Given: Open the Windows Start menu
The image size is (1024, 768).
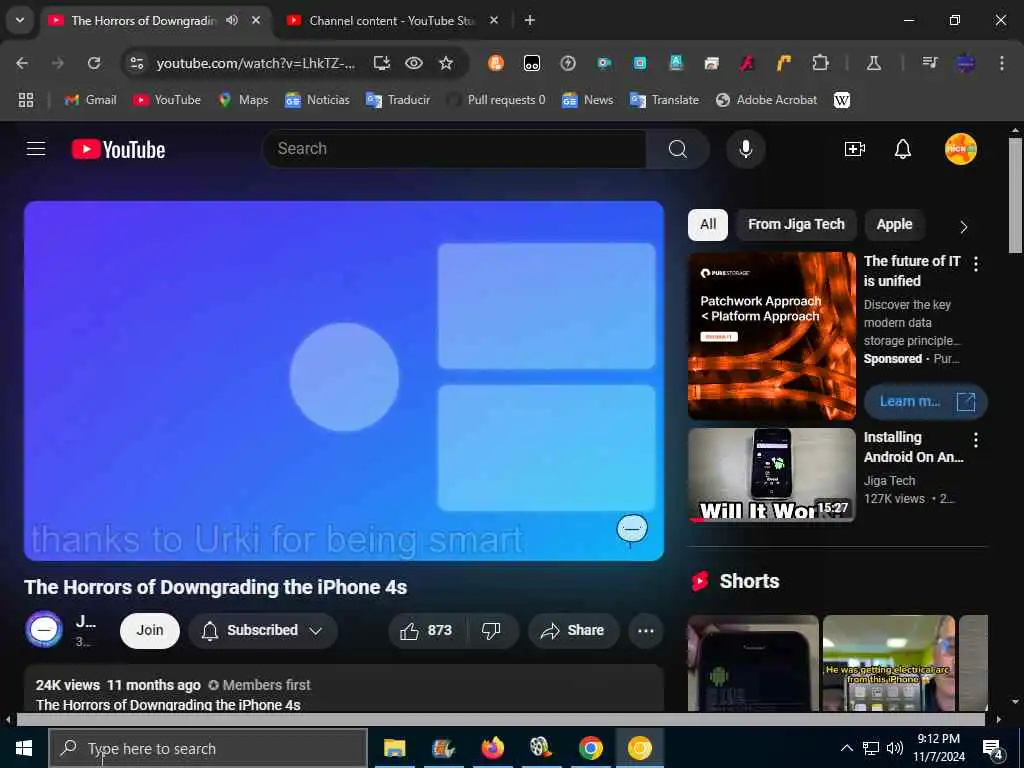Looking at the screenshot, I should (24, 748).
